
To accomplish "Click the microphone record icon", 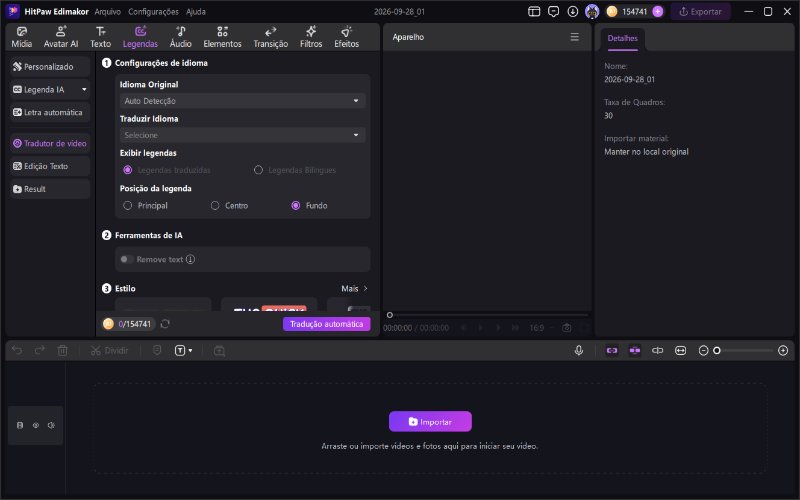I will tap(579, 351).
